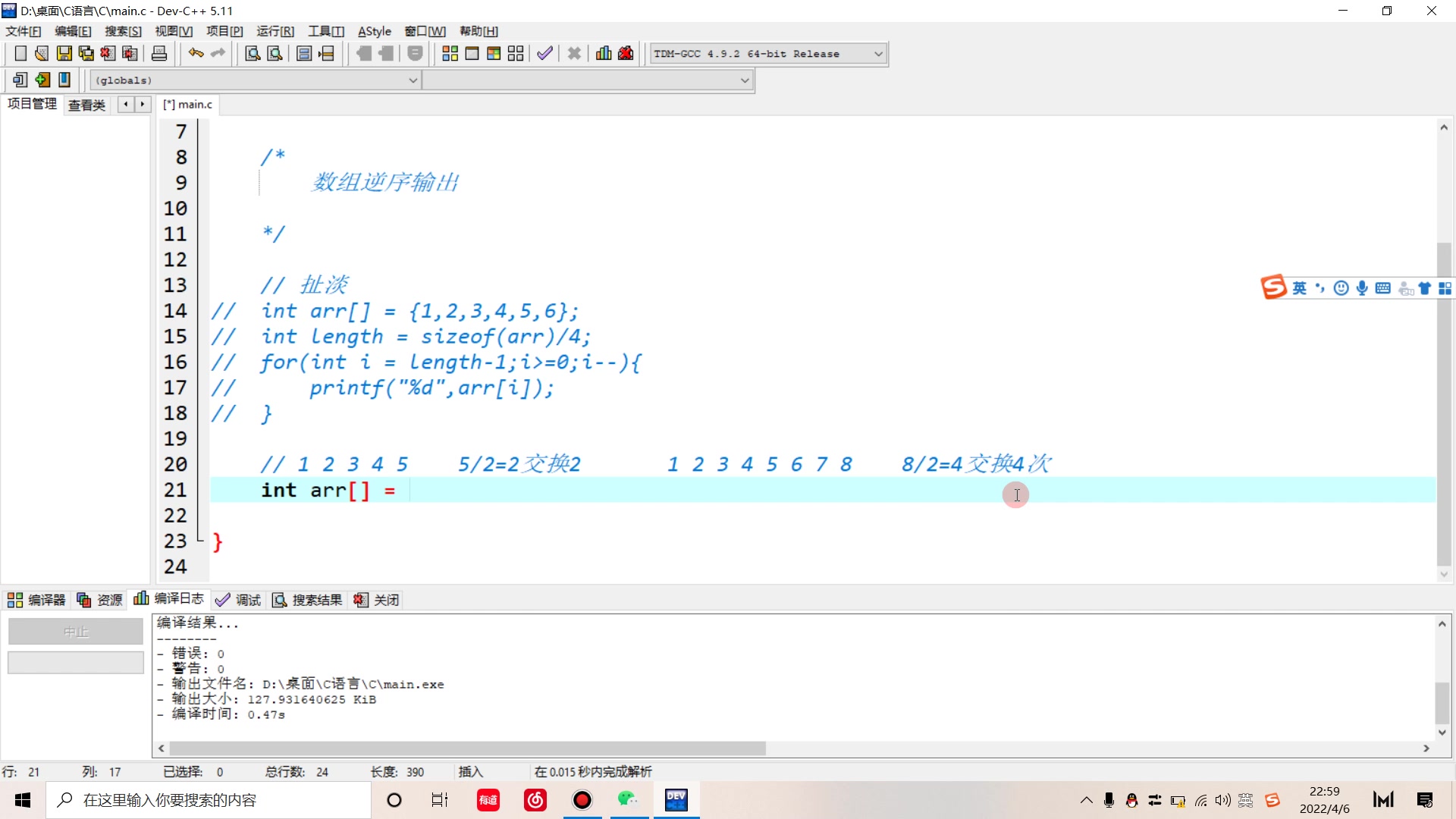Click the Go to function icon
Image resolution: width=1456 pixels, height=819 pixels.
point(304,54)
